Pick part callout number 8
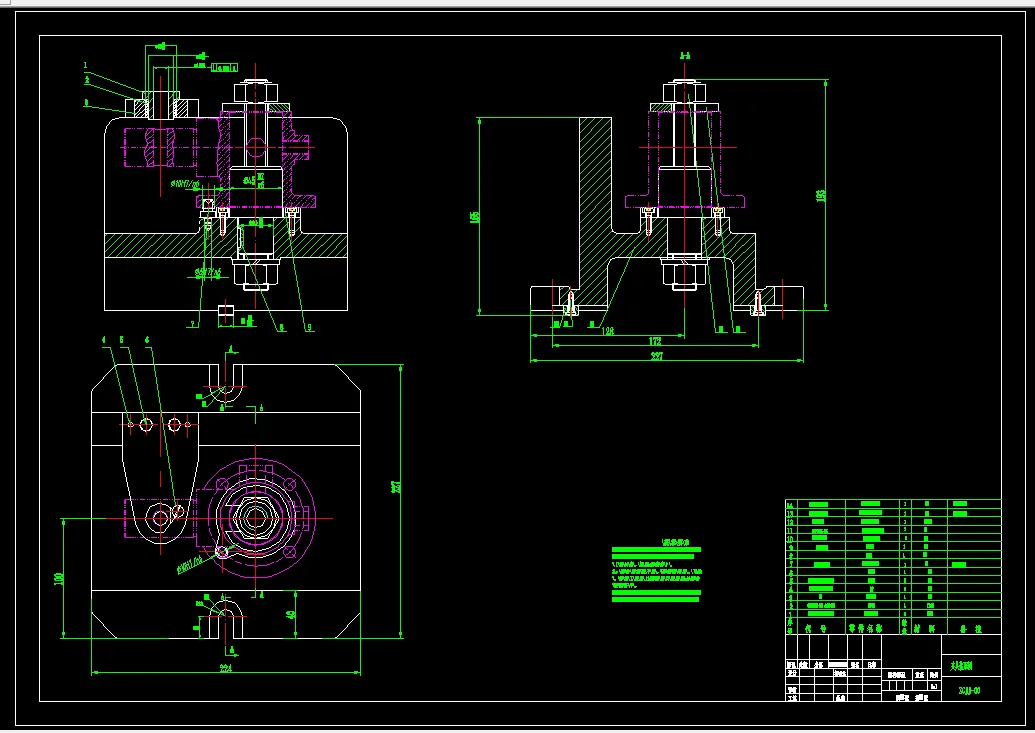Image resolution: width=1035 pixels, height=733 pixels. pyautogui.click(x=282, y=327)
